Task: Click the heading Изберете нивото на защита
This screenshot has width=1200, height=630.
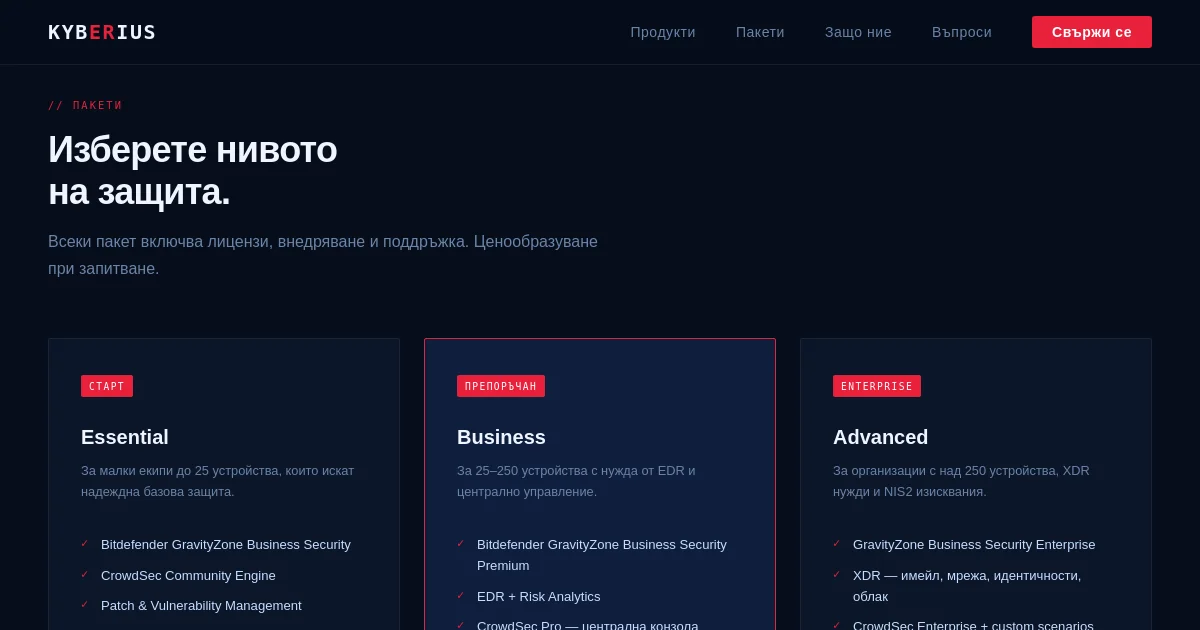Action: point(193,170)
